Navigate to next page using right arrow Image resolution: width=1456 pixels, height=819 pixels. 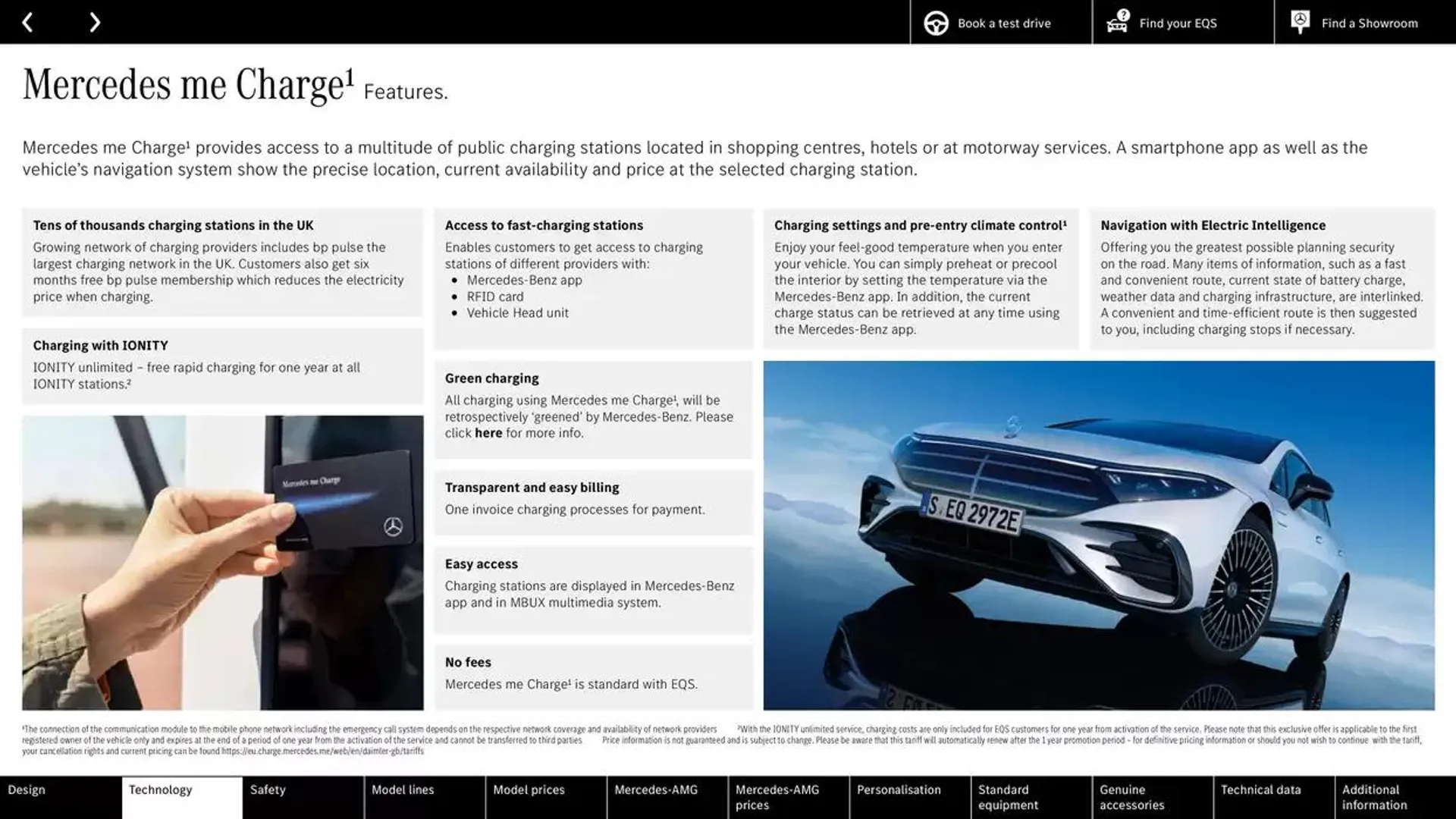pyautogui.click(x=93, y=22)
